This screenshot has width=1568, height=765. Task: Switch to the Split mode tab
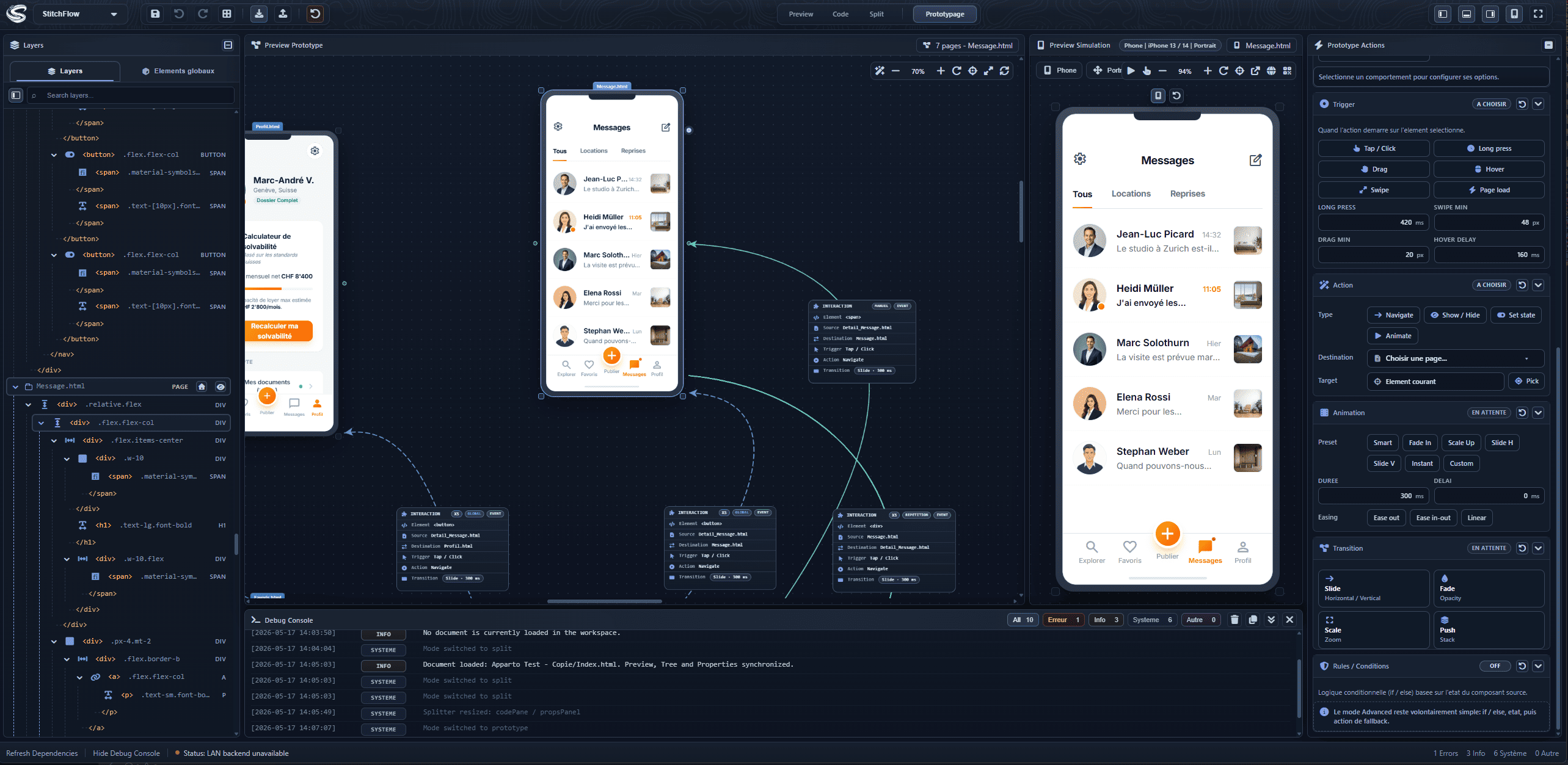point(877,14)
